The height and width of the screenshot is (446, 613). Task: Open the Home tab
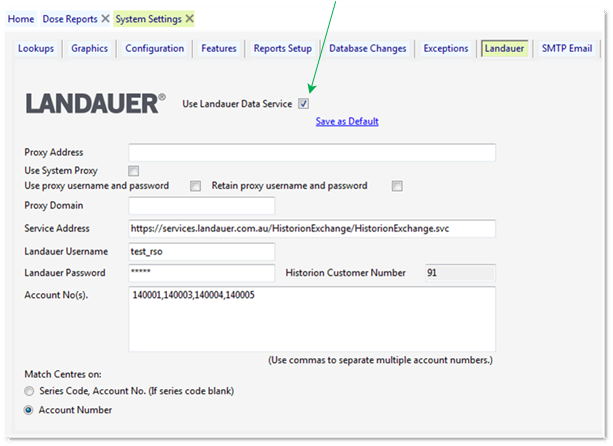[21, 19]
